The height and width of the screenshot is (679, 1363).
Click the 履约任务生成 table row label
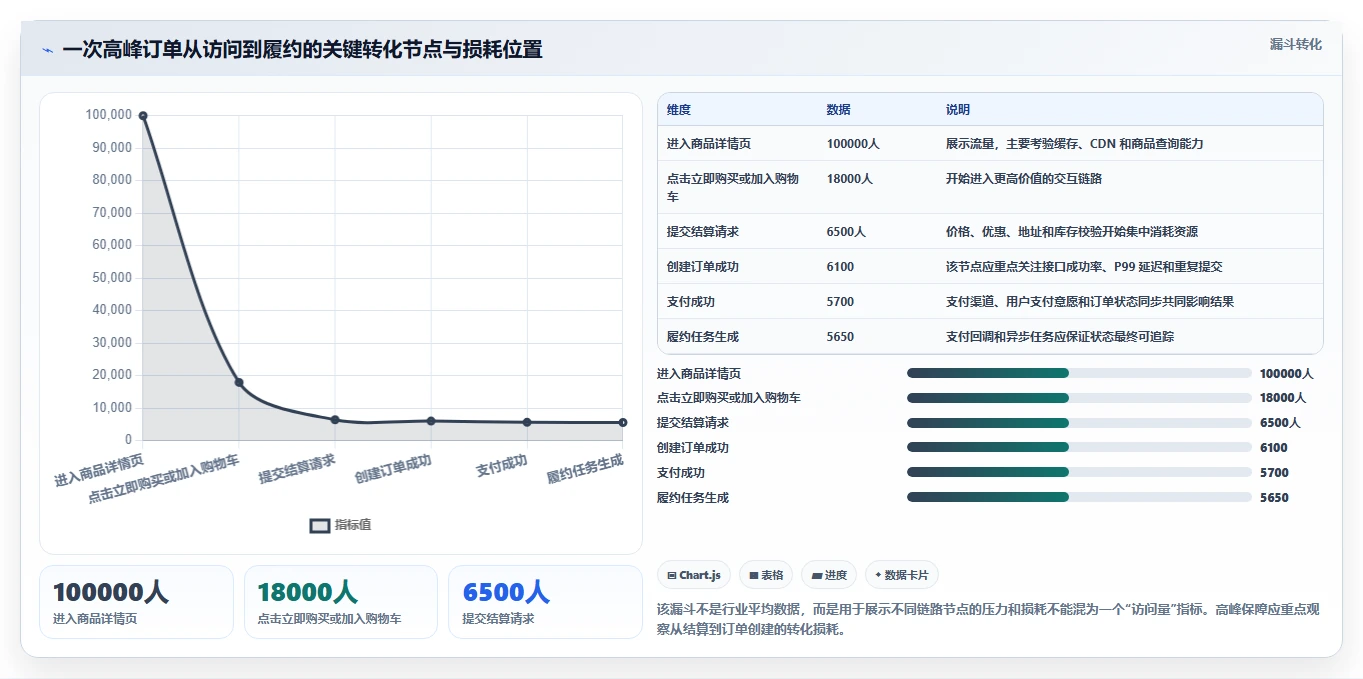tap(703, 337)
